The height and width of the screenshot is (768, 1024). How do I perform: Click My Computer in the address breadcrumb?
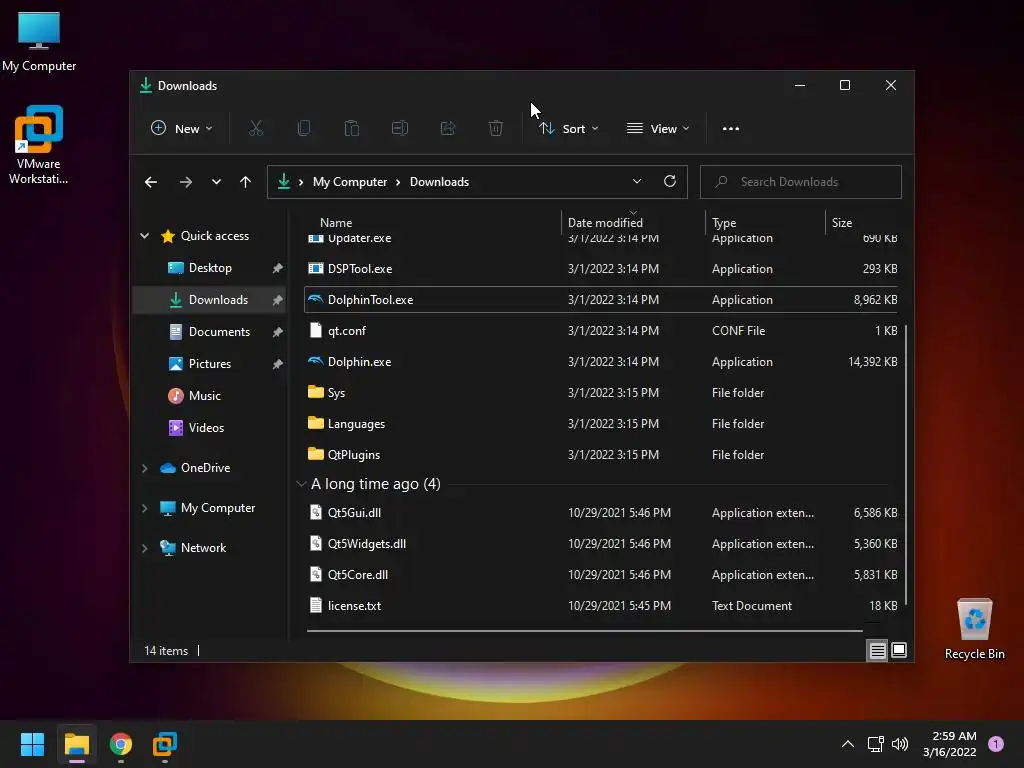click(x=350, y=182)
